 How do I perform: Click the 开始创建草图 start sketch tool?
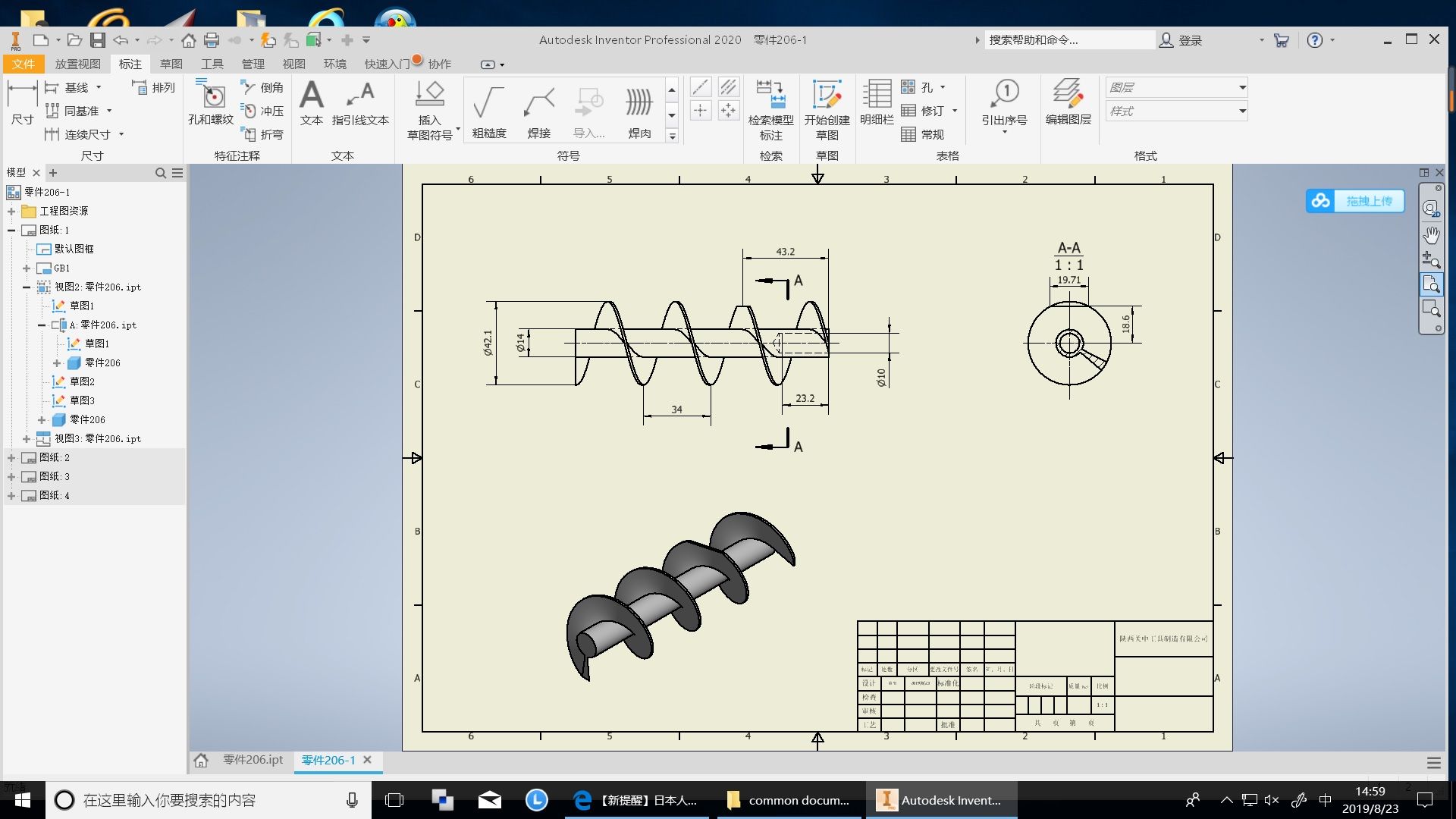click(x=827, y=111)
